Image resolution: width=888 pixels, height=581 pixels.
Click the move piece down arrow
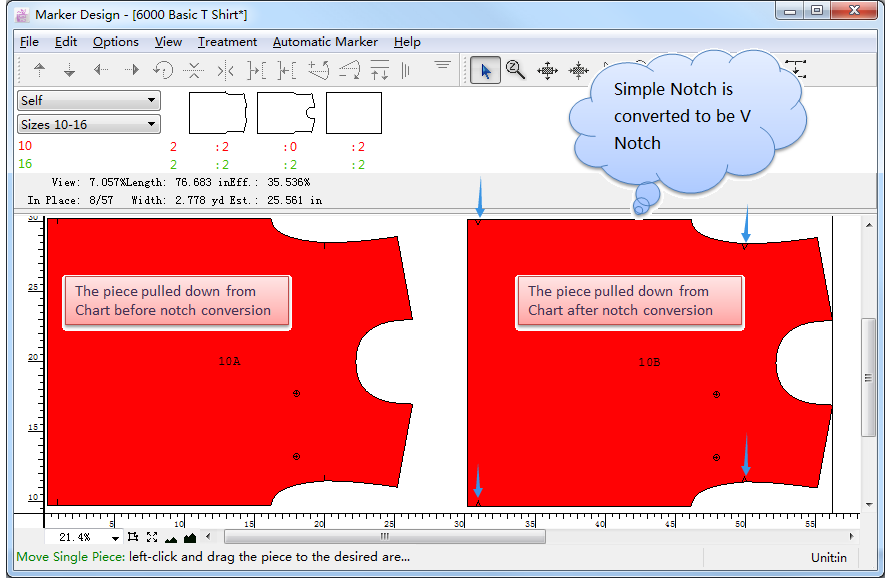click(70, 70)
